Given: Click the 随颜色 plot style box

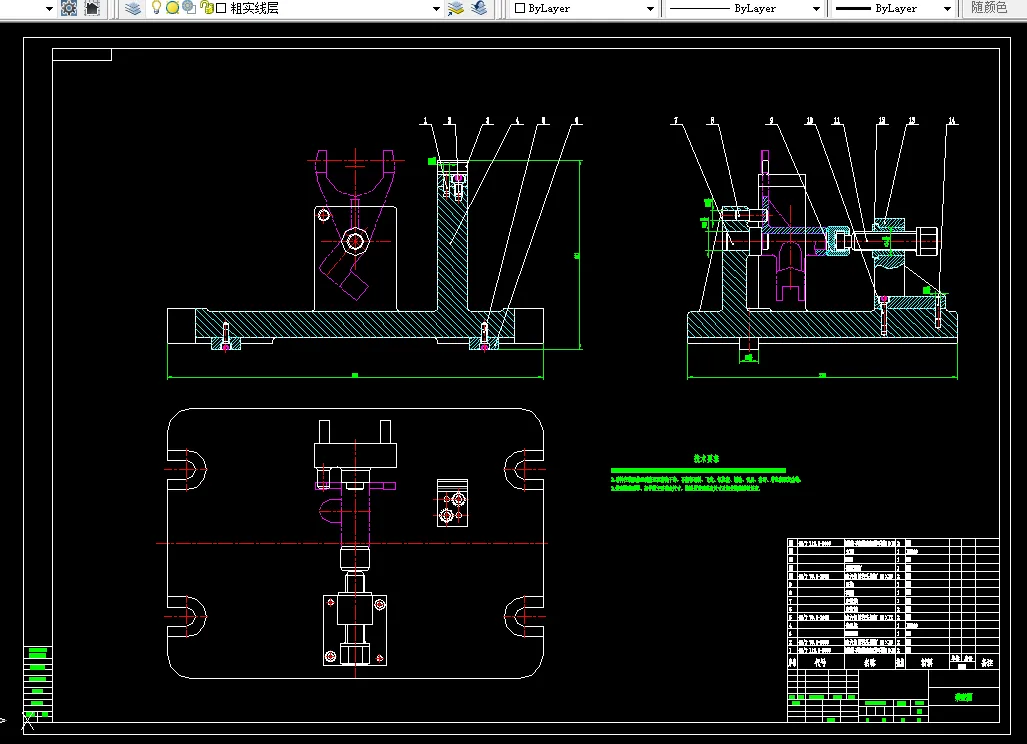Looking at the screenshot, I should point(989,8).
